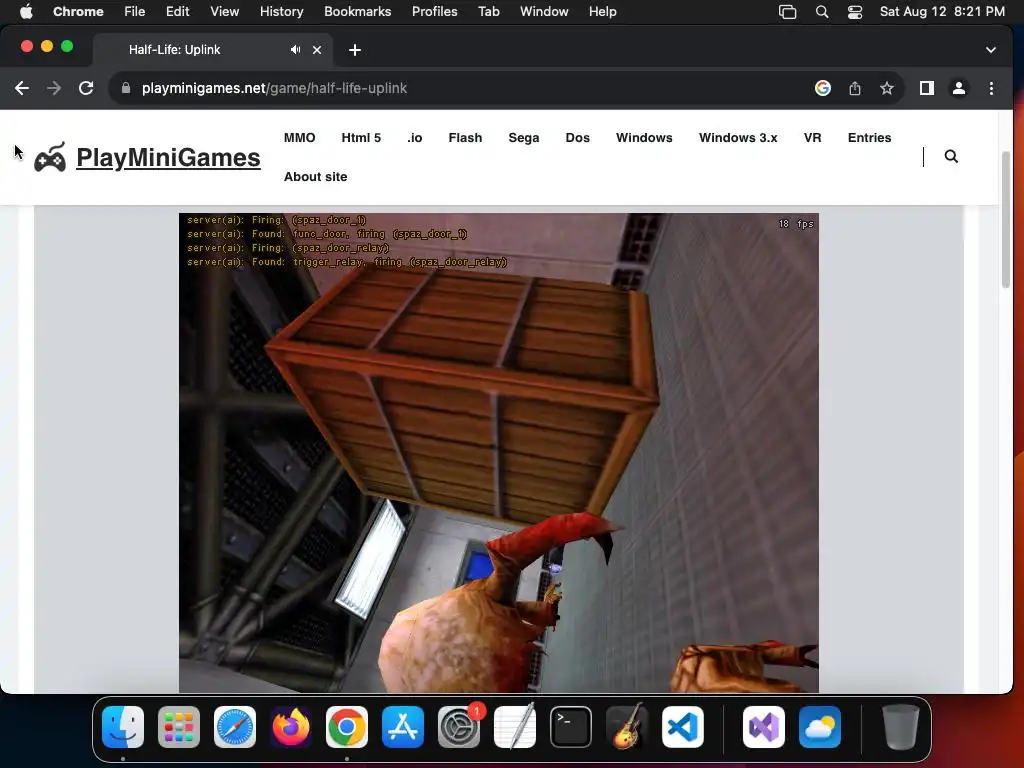The image size is (1024, 768).
Task: Open Control Center in the menu bar
Action: (x=855, y=12)
